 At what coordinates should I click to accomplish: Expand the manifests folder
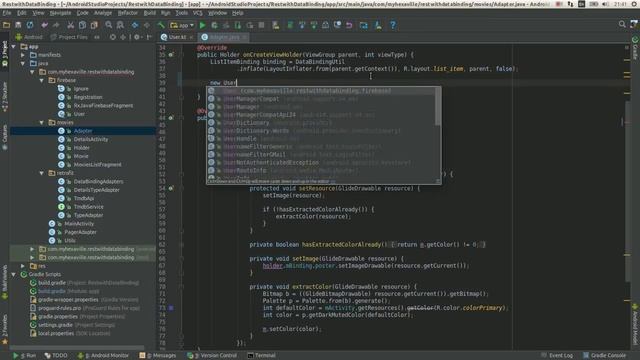coord(23,55)
